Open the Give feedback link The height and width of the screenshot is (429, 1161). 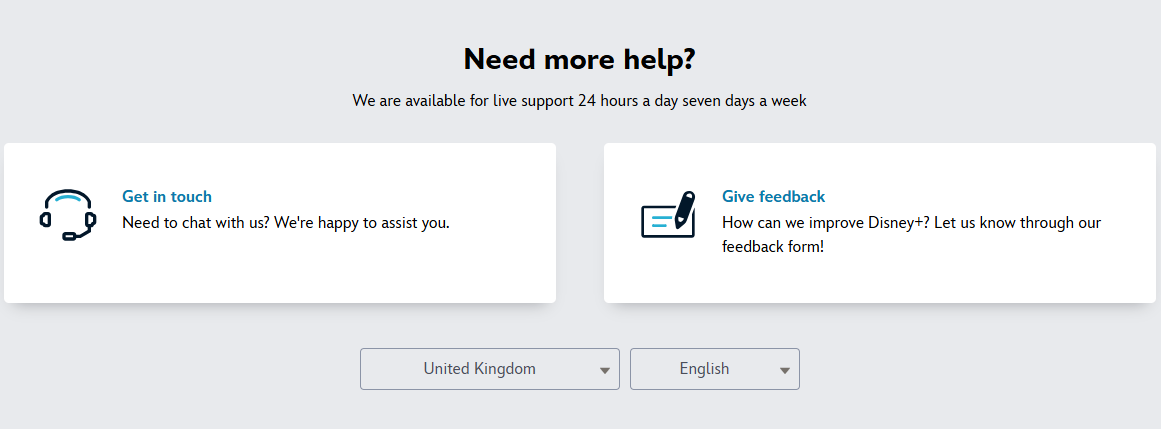[x=773, y=196]
